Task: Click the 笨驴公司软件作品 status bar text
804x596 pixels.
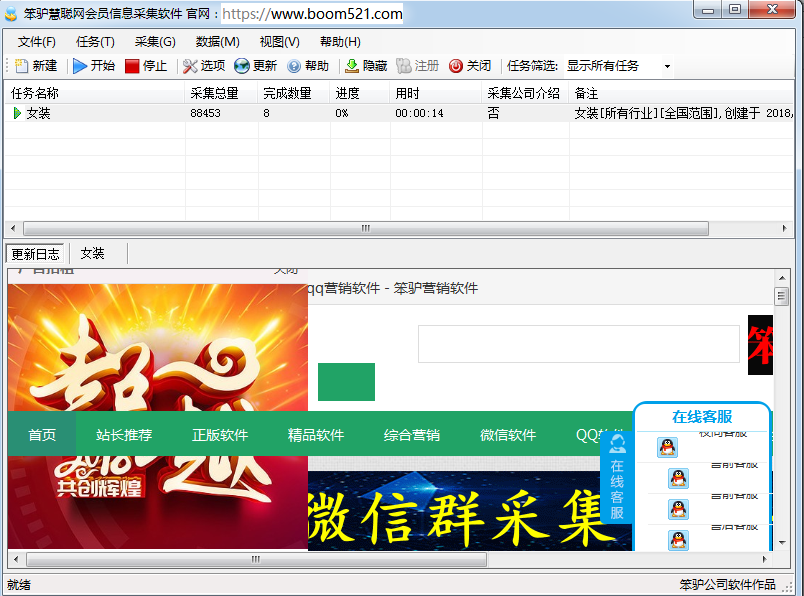Action: coord(728,584)
